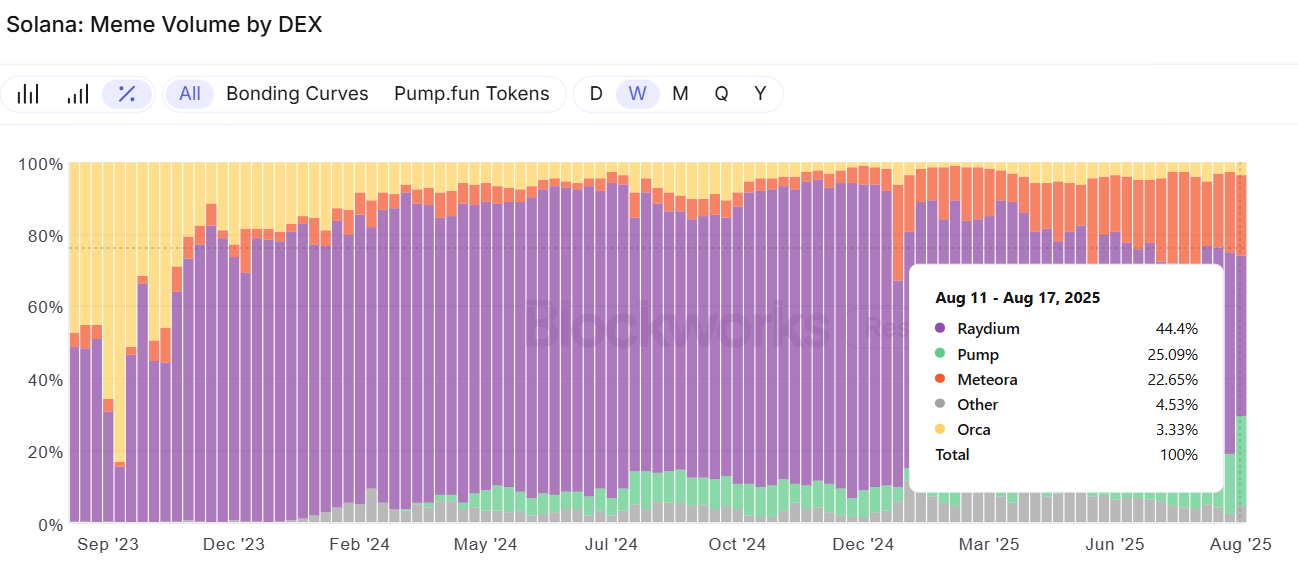Set the interval to weekly (W)
1298x567 pixels.
point(638,94)
